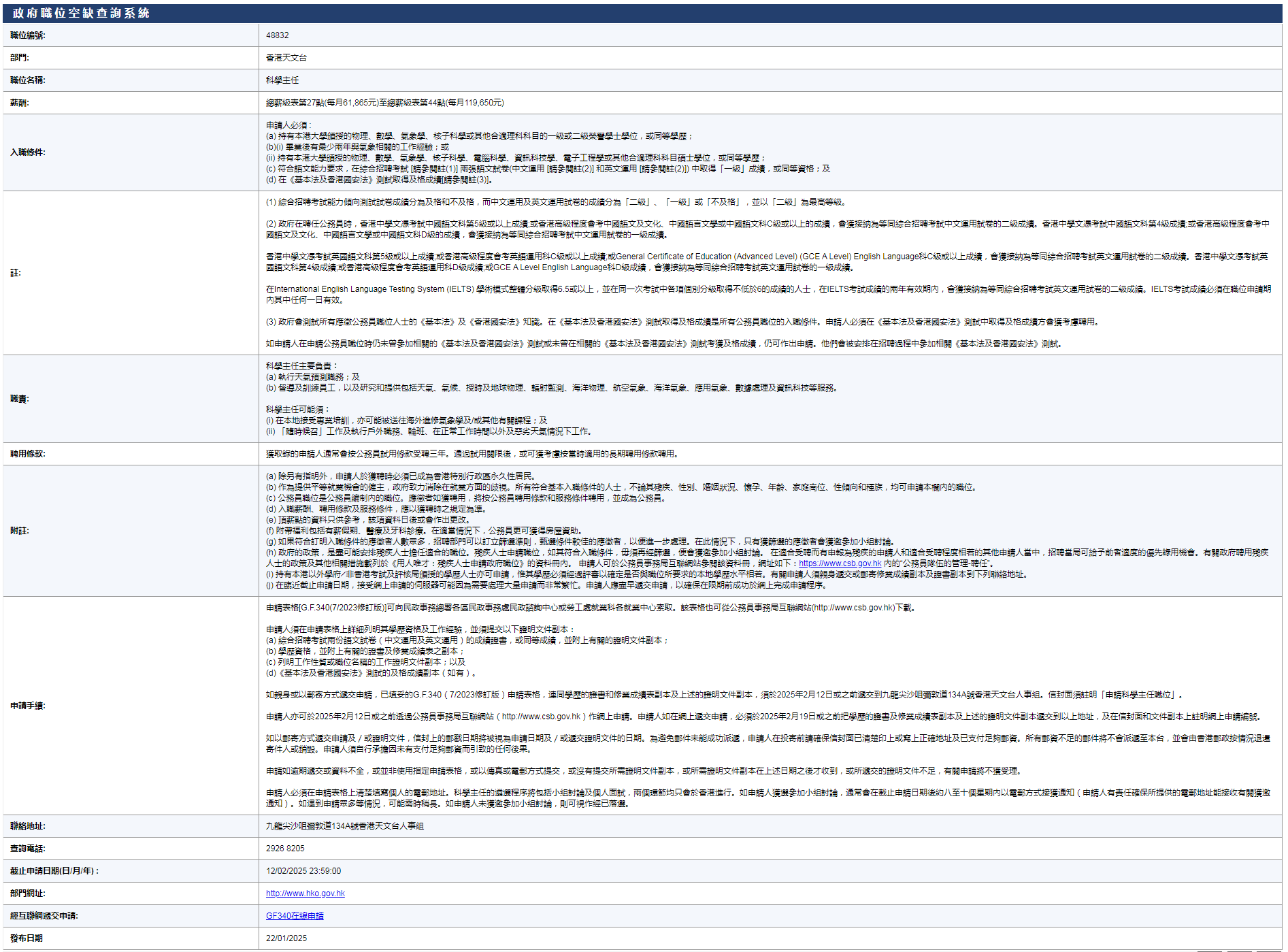Click the 政府職位空缺查詢系統 page header title
This screenshot has width=1288, height=952.
(x=81, y=13)
